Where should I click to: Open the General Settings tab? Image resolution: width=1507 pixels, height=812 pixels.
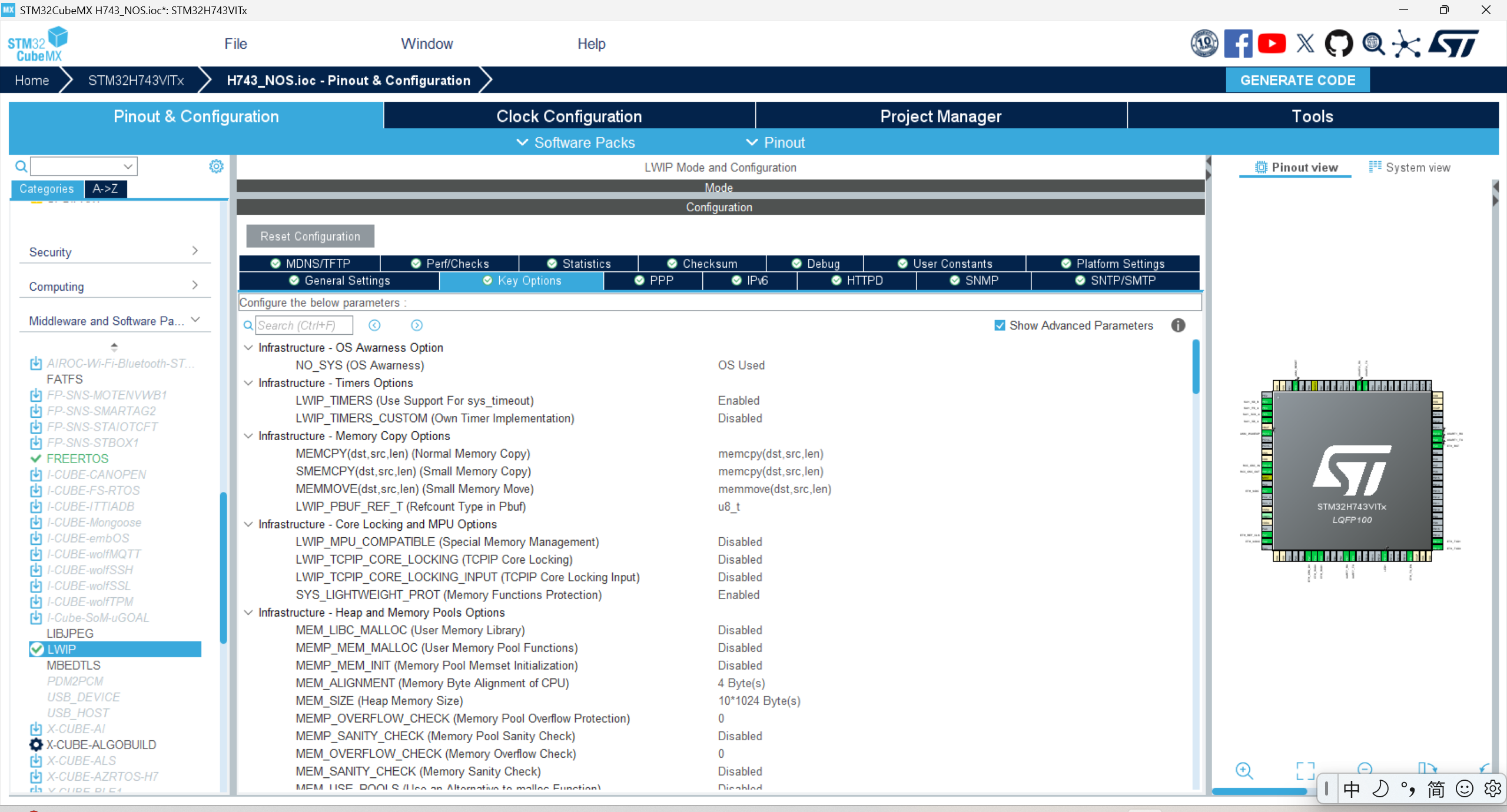click(x=340, y=281)
